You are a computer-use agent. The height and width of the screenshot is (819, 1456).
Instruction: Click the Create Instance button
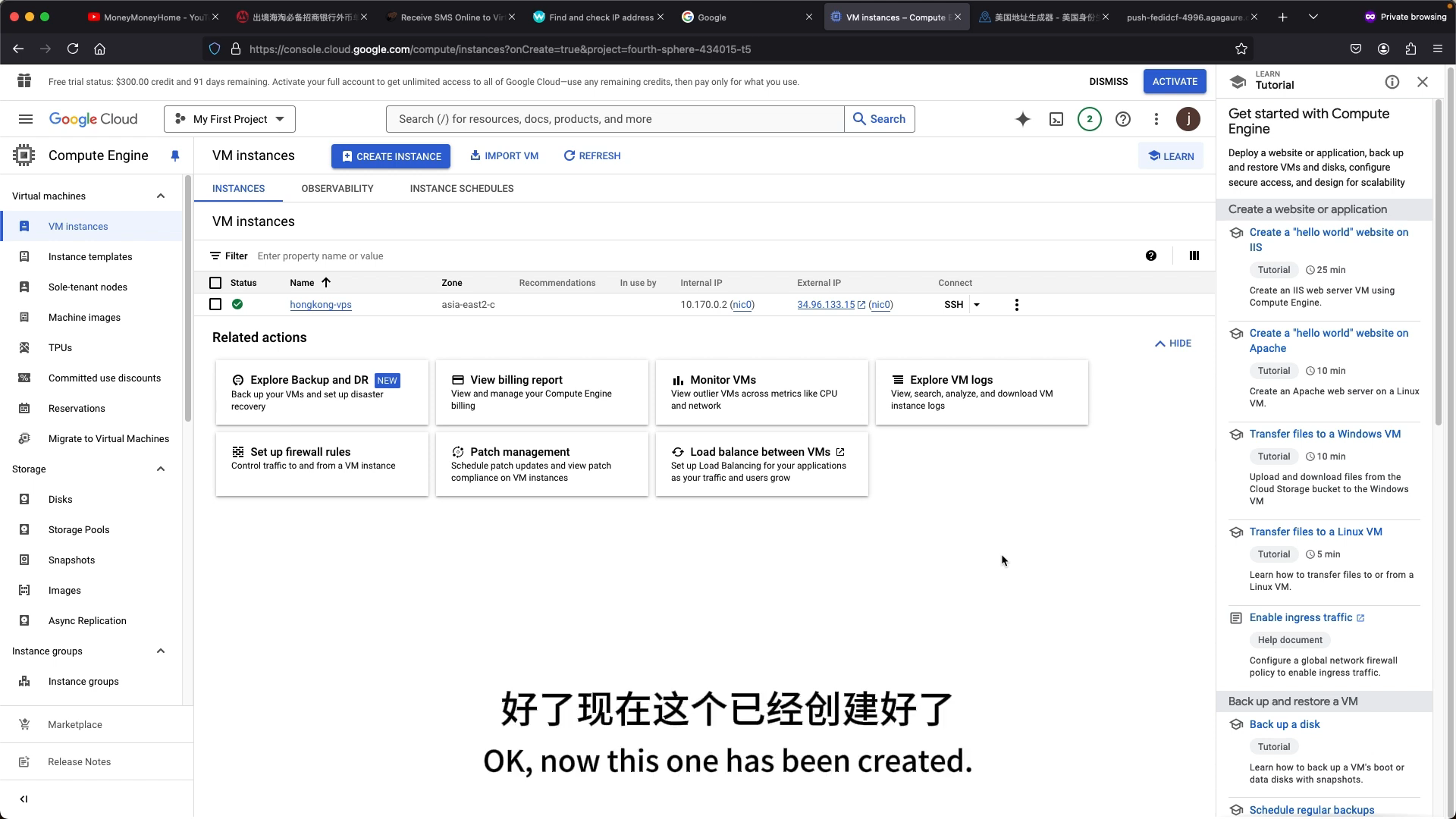tap(391, 156)
